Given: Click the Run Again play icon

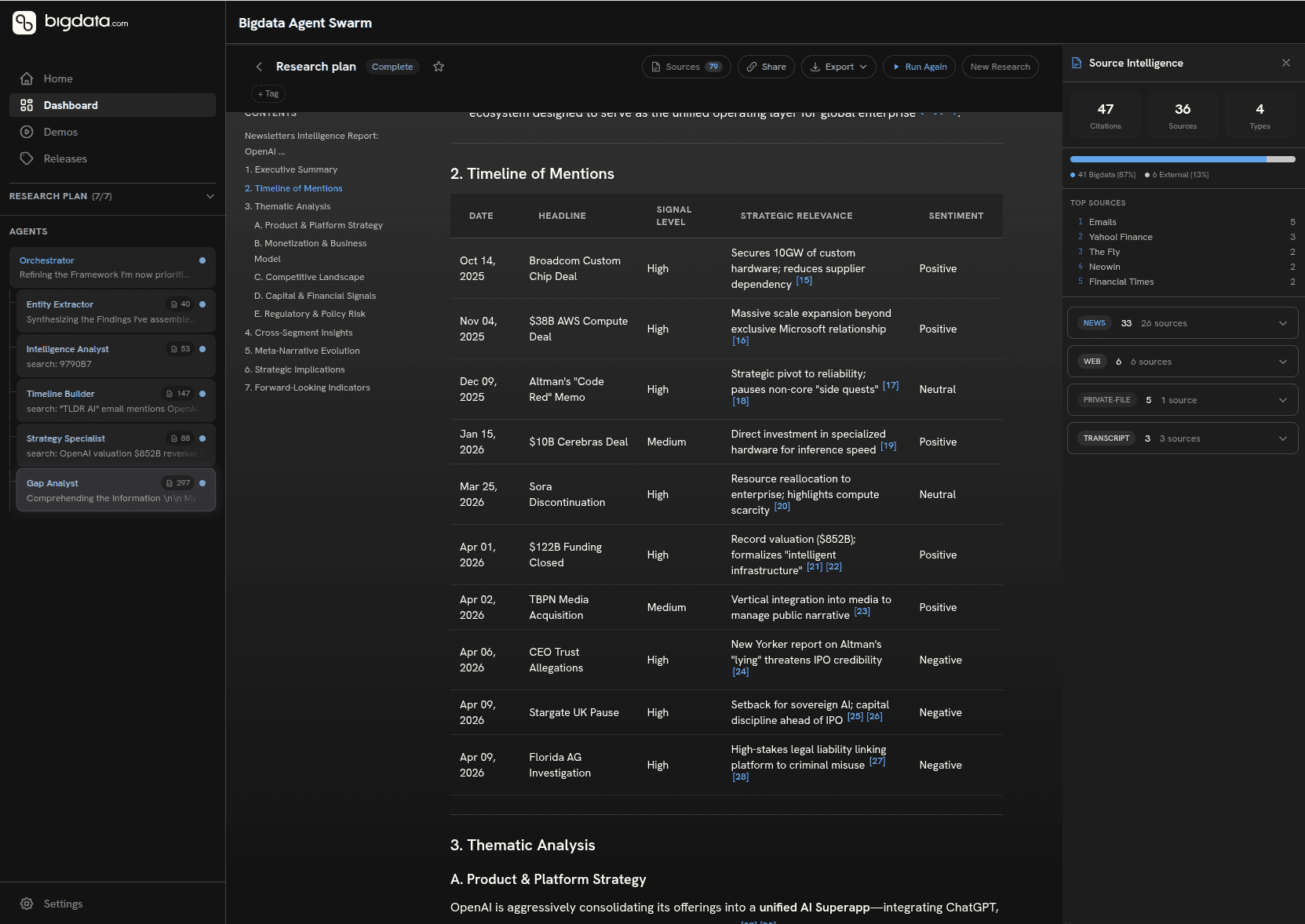Looking at the screenshot, I should point(896,67).
